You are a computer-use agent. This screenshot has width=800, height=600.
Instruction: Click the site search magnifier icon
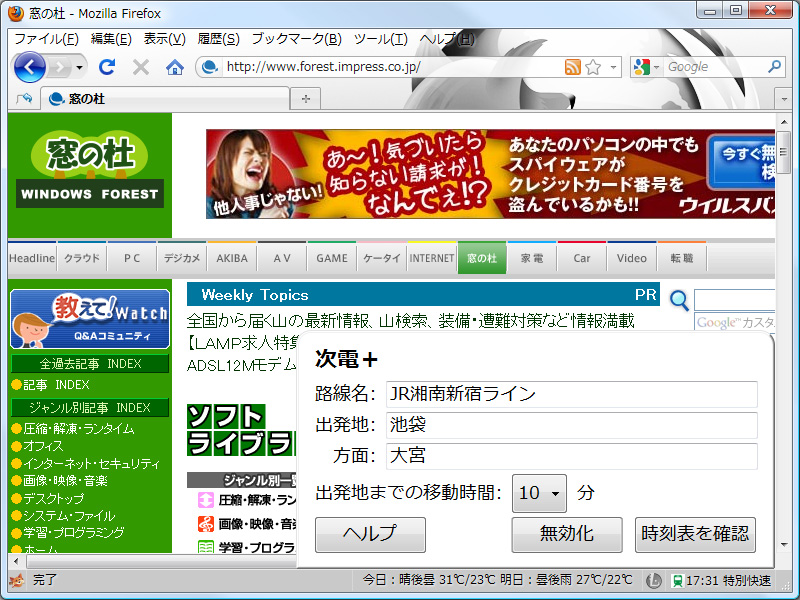pos(679,300)
